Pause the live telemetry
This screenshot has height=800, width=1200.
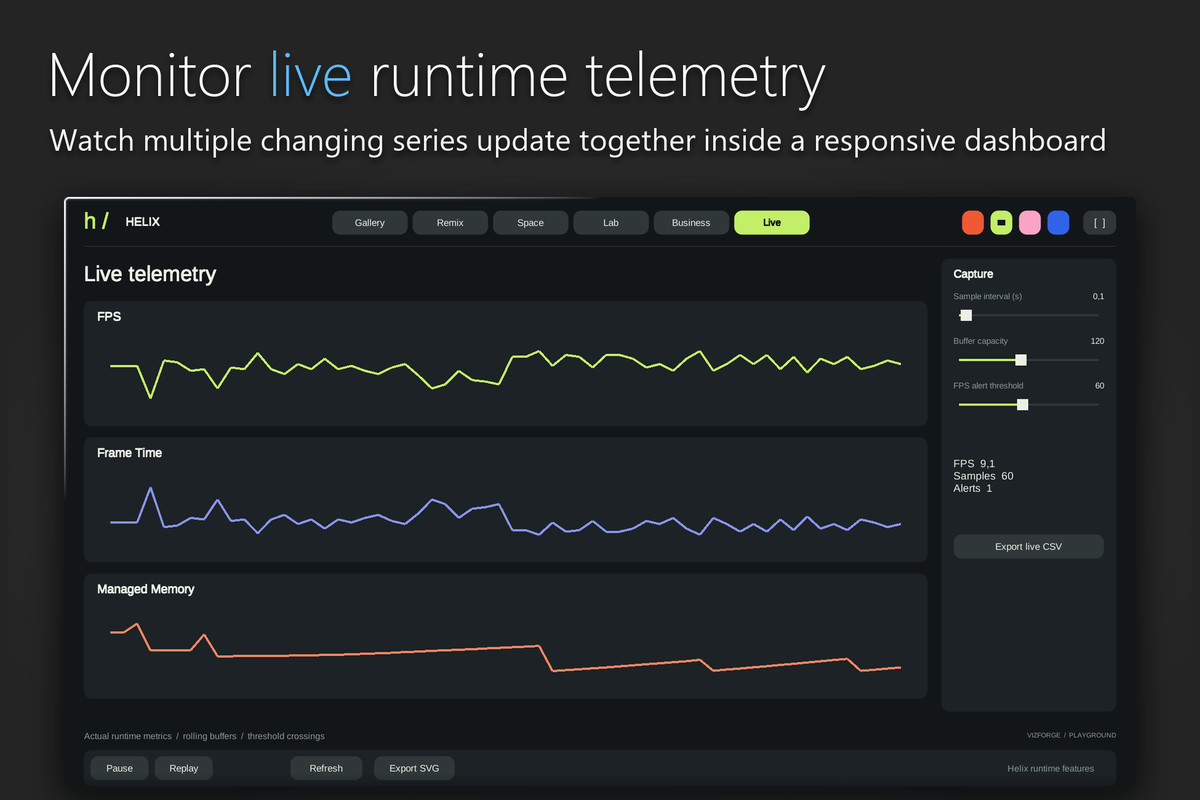click(x=120, y=768)
